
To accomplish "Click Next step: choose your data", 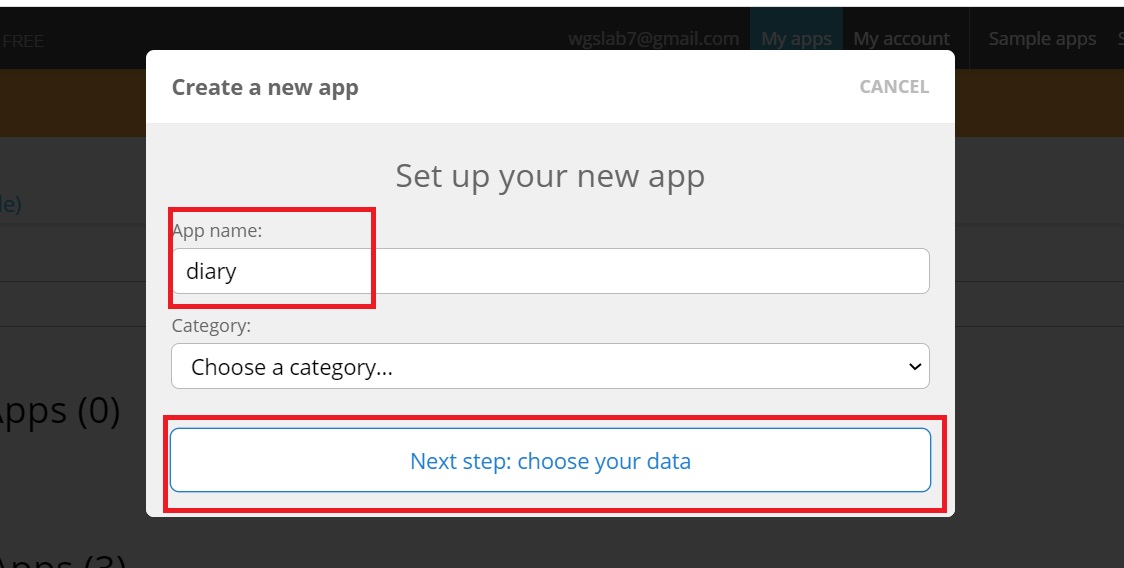I will [551, 460].
